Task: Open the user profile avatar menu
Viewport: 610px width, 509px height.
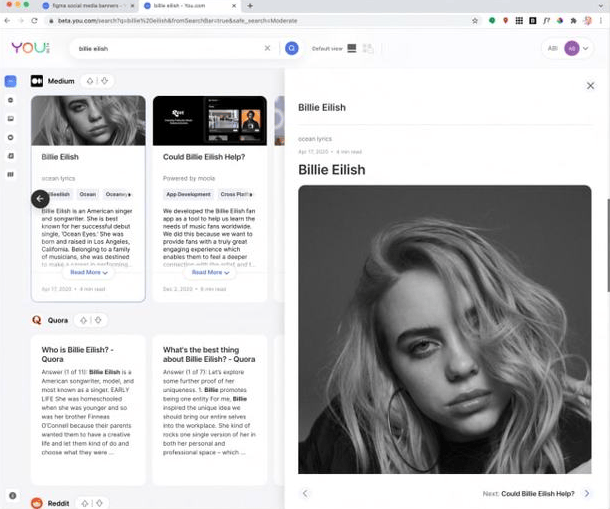Action: click(571, 48)
